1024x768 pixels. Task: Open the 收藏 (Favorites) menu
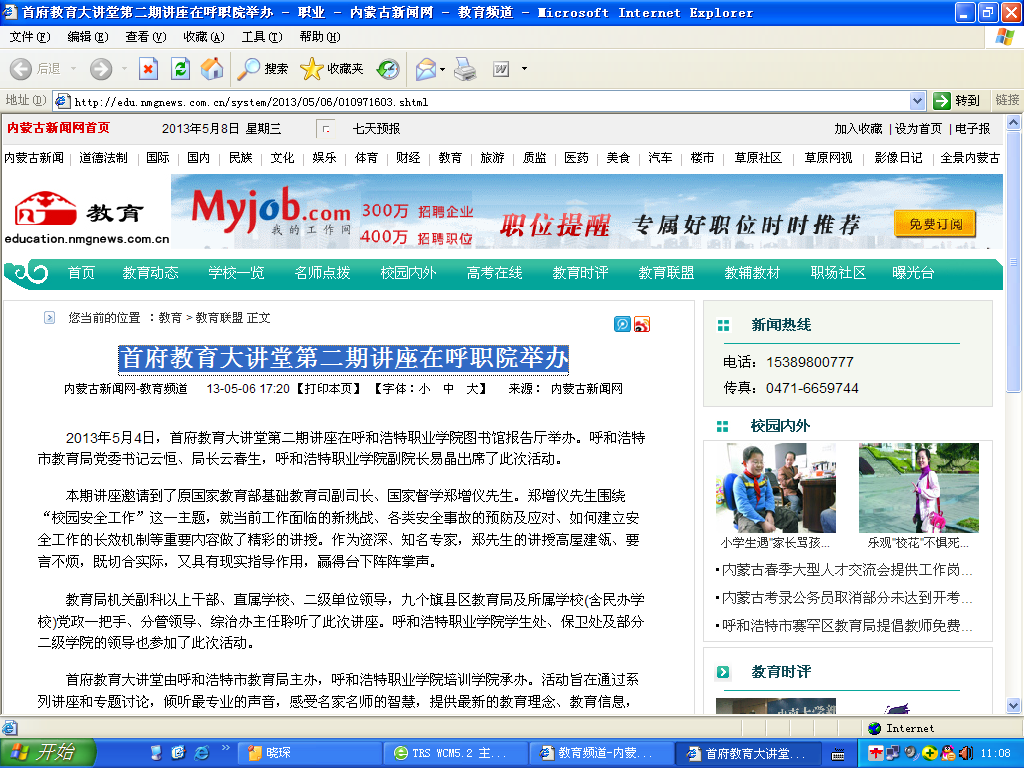(202, 37)
